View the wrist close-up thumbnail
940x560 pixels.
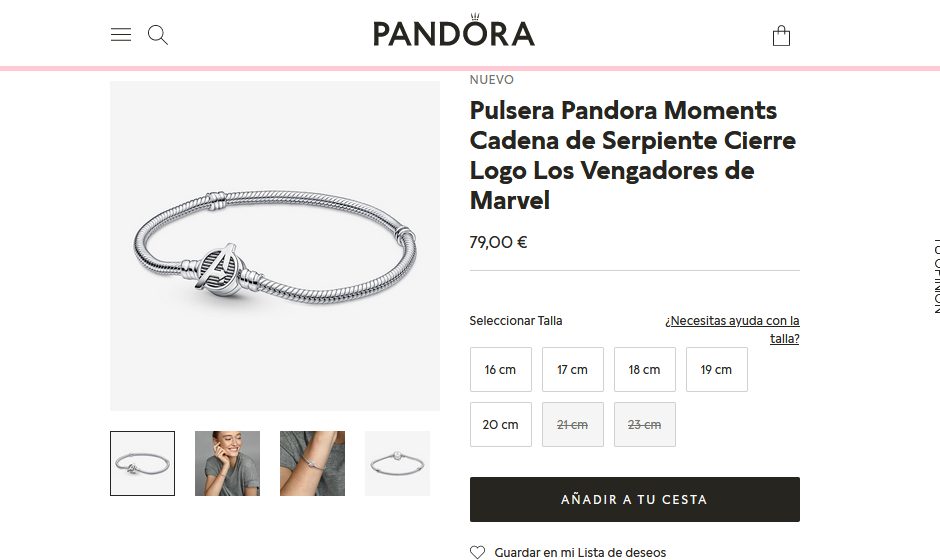pos(312,463)
